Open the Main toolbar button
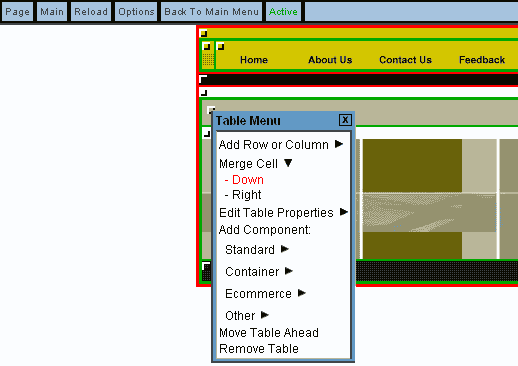 52,12
